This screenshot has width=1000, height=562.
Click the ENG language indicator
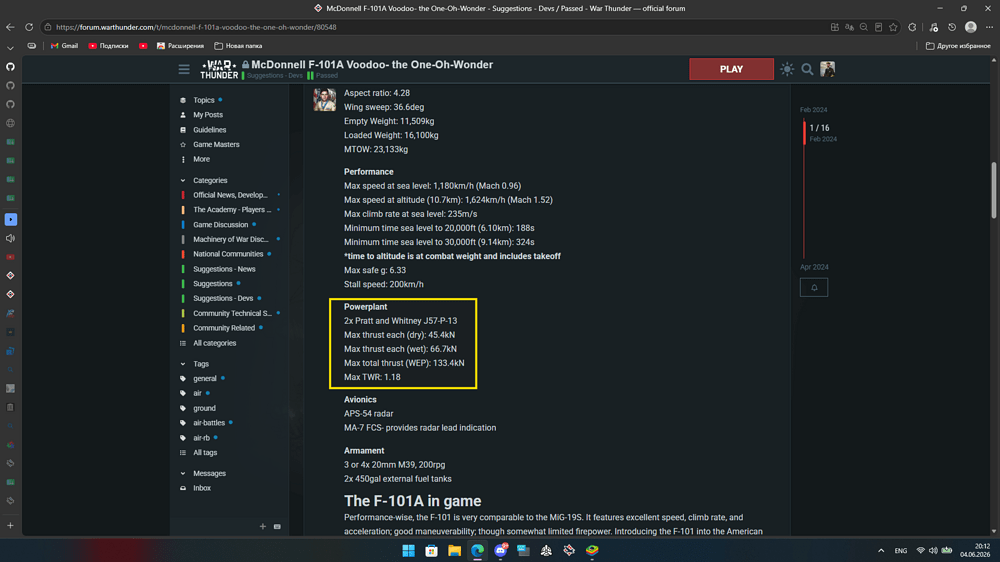pos(901,551)
